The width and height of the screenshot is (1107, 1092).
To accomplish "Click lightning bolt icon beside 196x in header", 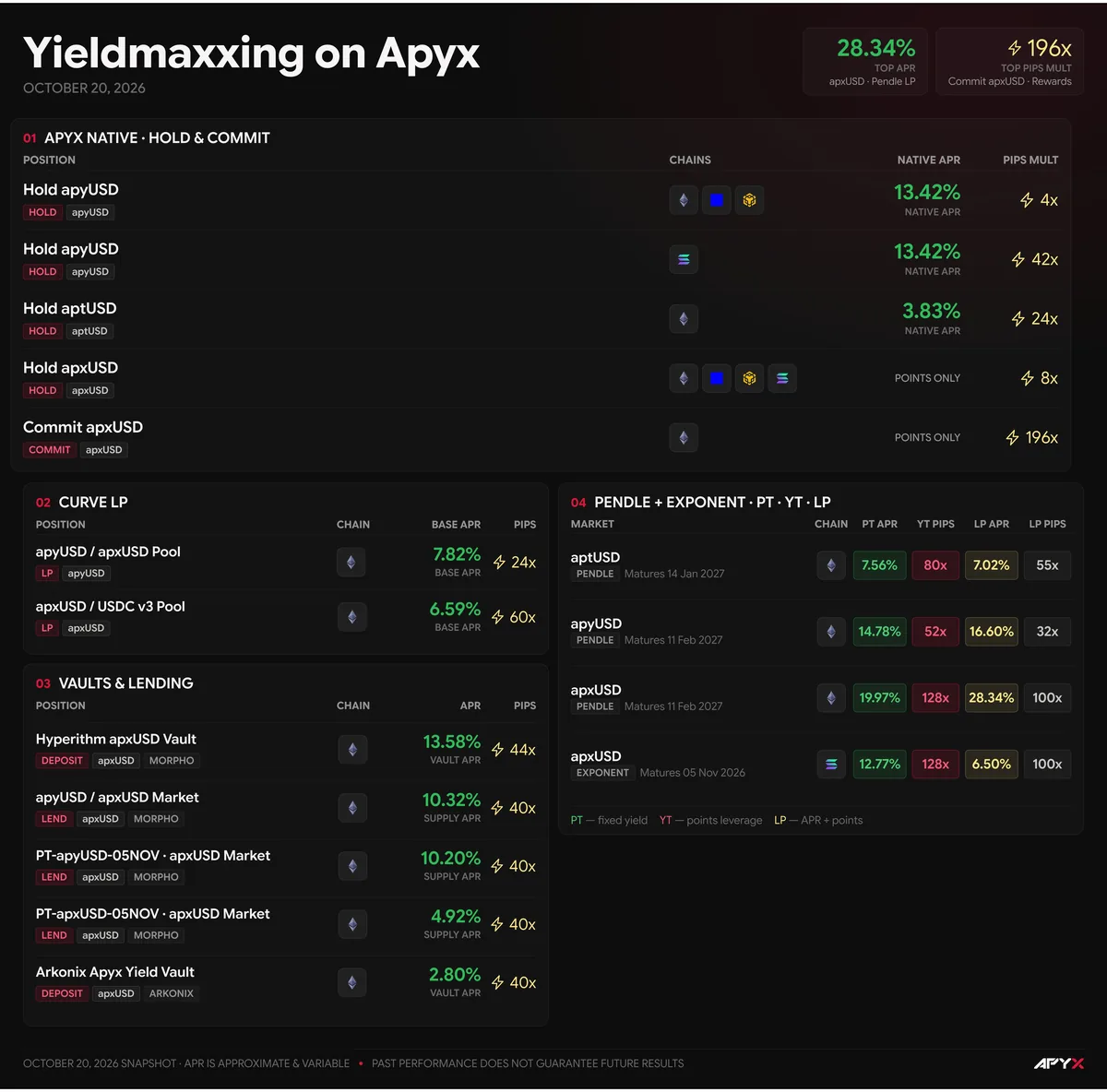I will [1015, 48].
